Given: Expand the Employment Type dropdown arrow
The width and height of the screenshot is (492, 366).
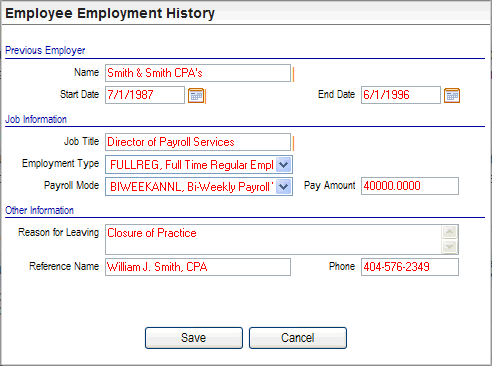Looking at the screenshot, I should pyautogui.click(x=284, y=165).
